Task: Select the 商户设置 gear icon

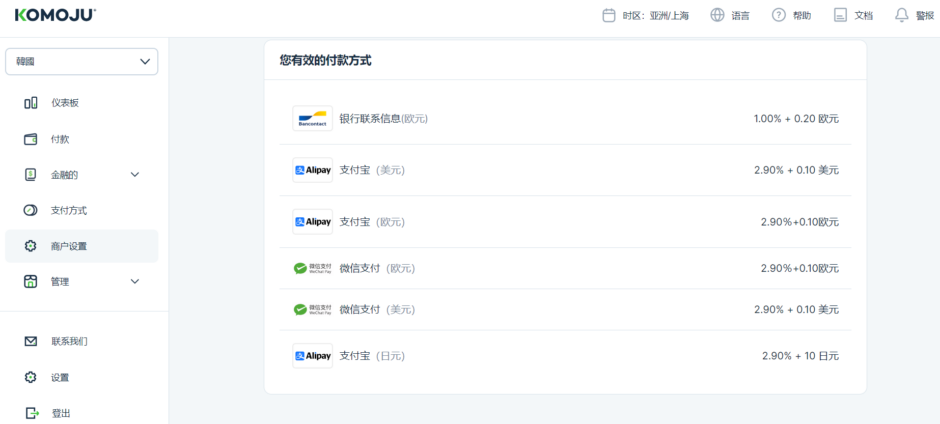Action: (30, 246)
